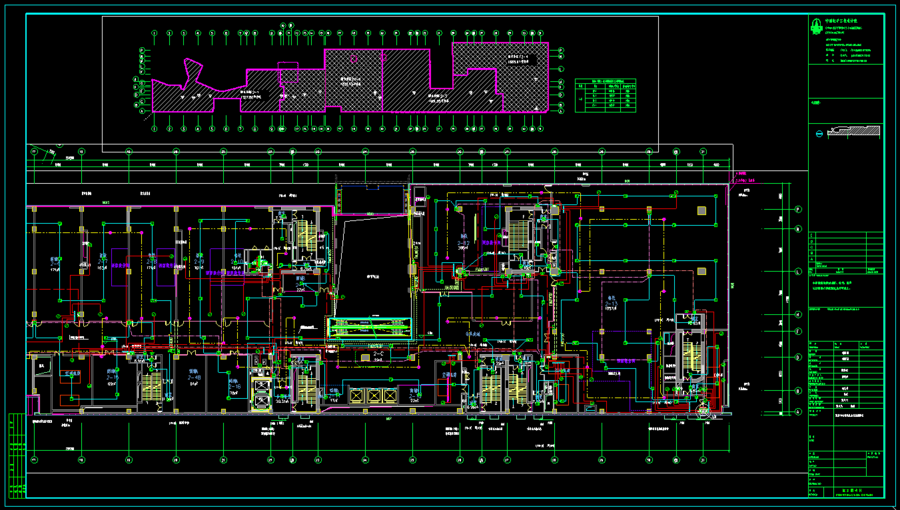The height and width of the screenshot is (510, 900).
Task: Click the drawing title cell at bottom-right corner
Action: click(859, 492)
